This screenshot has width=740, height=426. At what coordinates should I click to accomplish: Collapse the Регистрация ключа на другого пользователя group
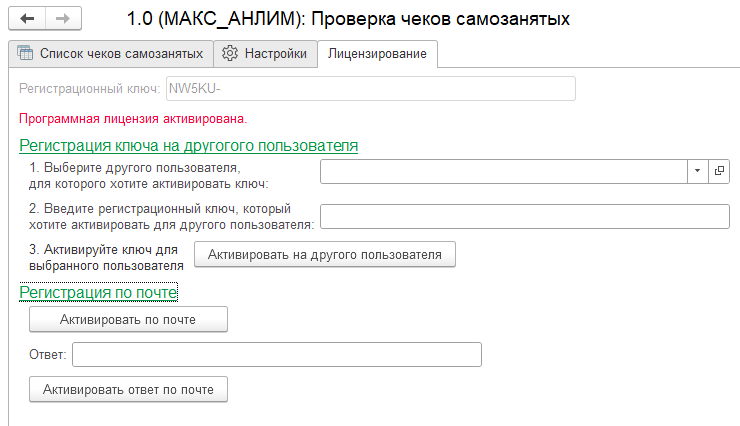[188, 145]
